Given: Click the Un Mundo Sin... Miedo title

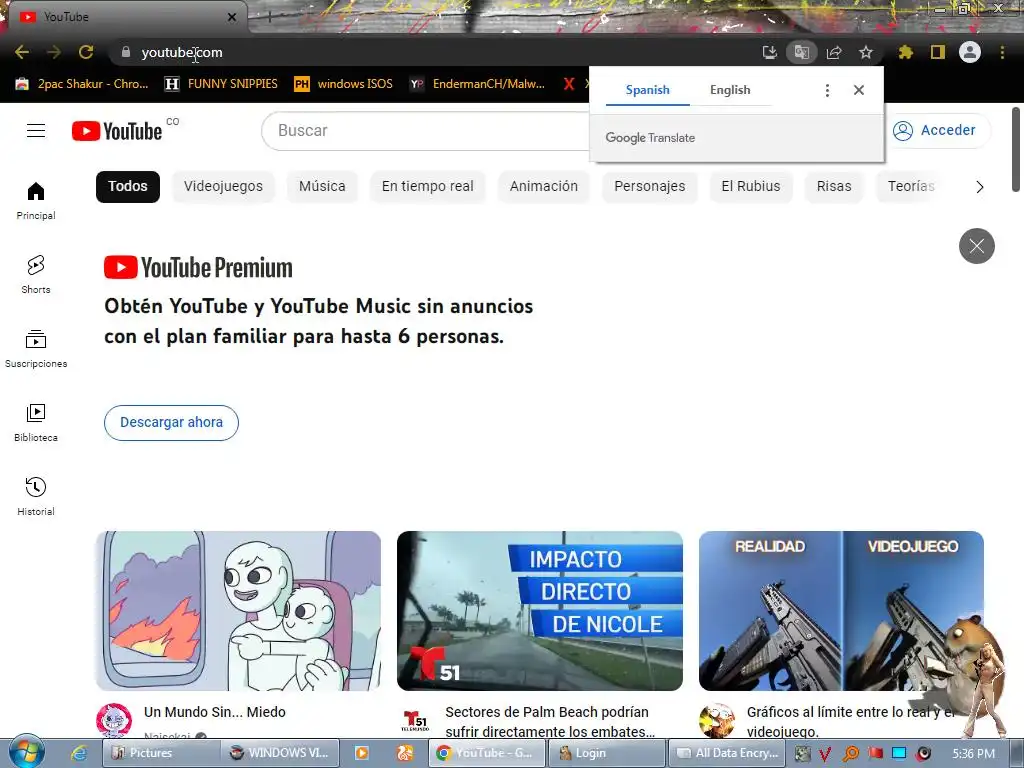Looking at the screenshot, I should coord(215,712).
